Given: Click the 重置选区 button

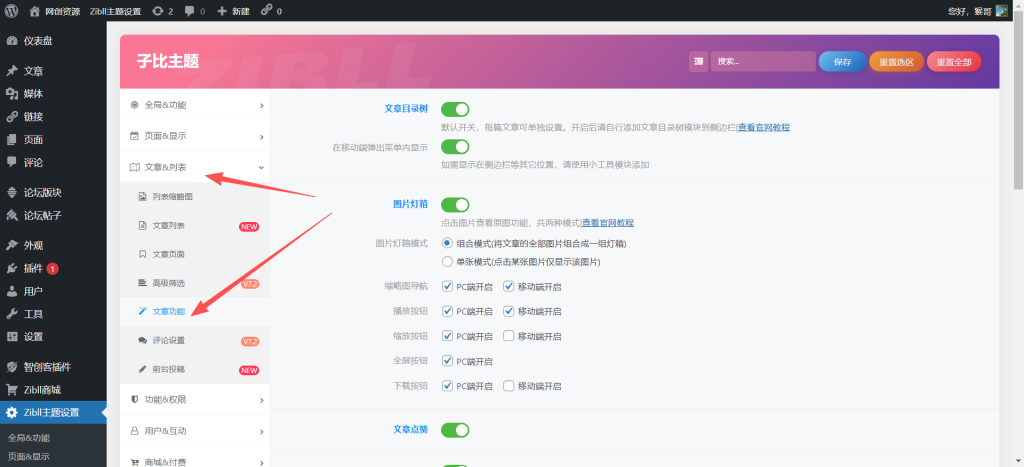Looking at the screenshot, I should tap(896, 61).
